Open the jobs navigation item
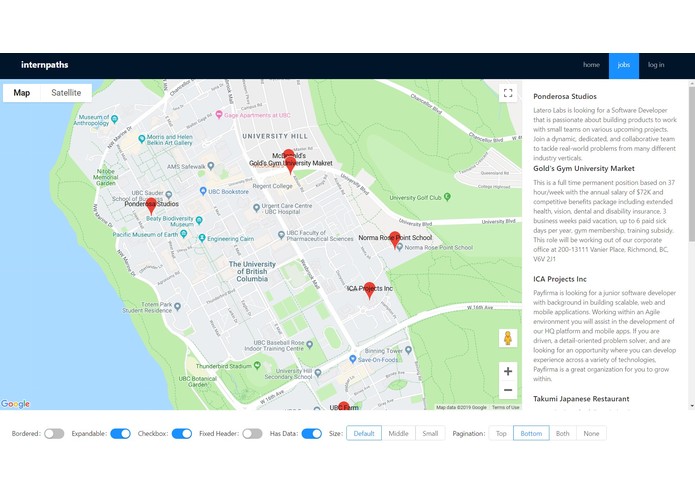 click(x=624, y=65)
